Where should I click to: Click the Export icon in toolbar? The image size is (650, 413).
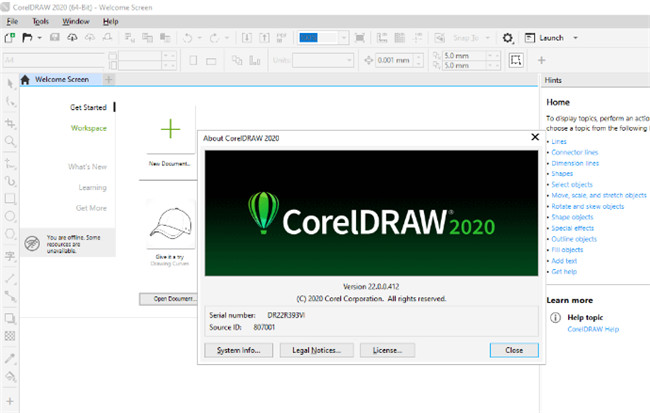tap(264, 38)
